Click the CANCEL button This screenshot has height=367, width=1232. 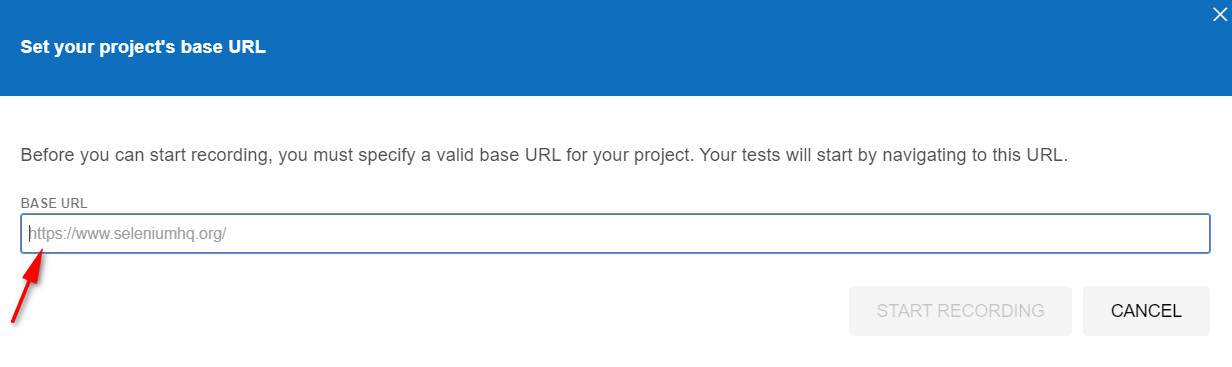(1146, 311)
